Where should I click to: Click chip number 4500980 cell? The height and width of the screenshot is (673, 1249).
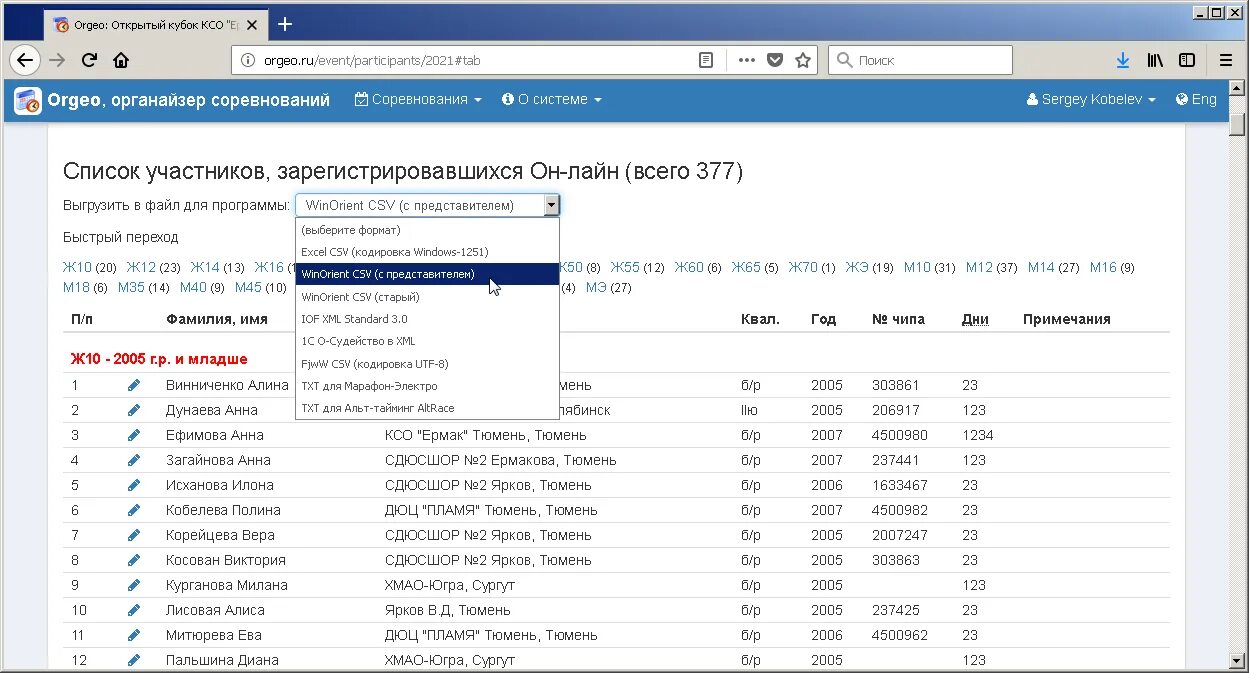pos(900,435)
